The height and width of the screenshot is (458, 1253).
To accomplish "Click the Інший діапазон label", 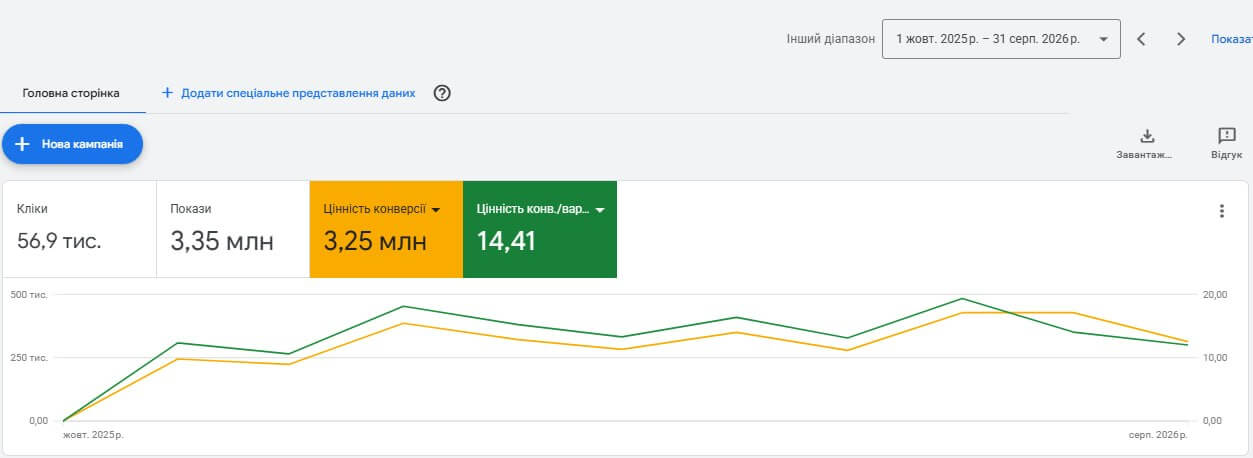I will coord(830,39).
